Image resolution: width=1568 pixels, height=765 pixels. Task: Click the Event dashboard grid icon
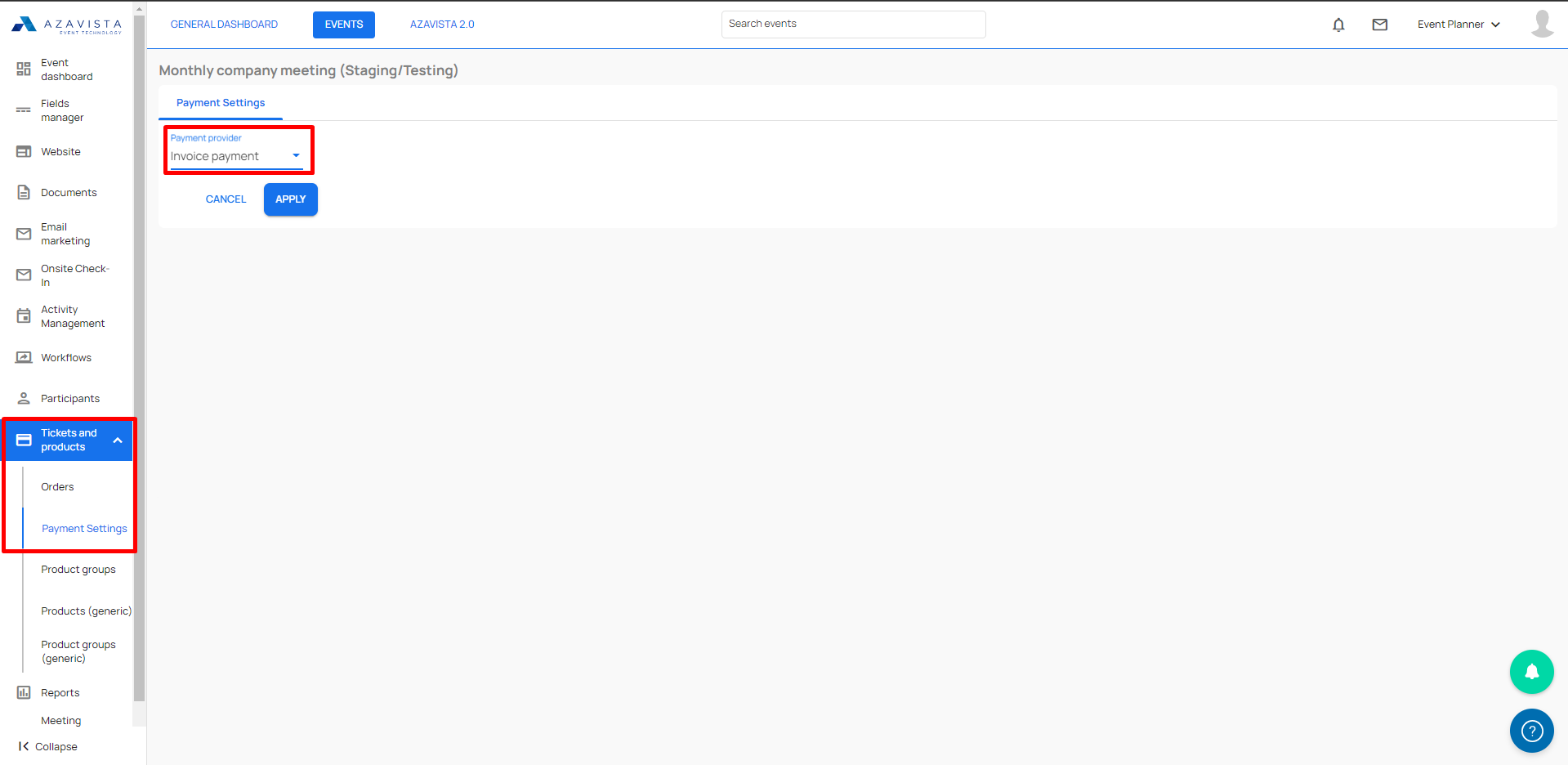24,69
